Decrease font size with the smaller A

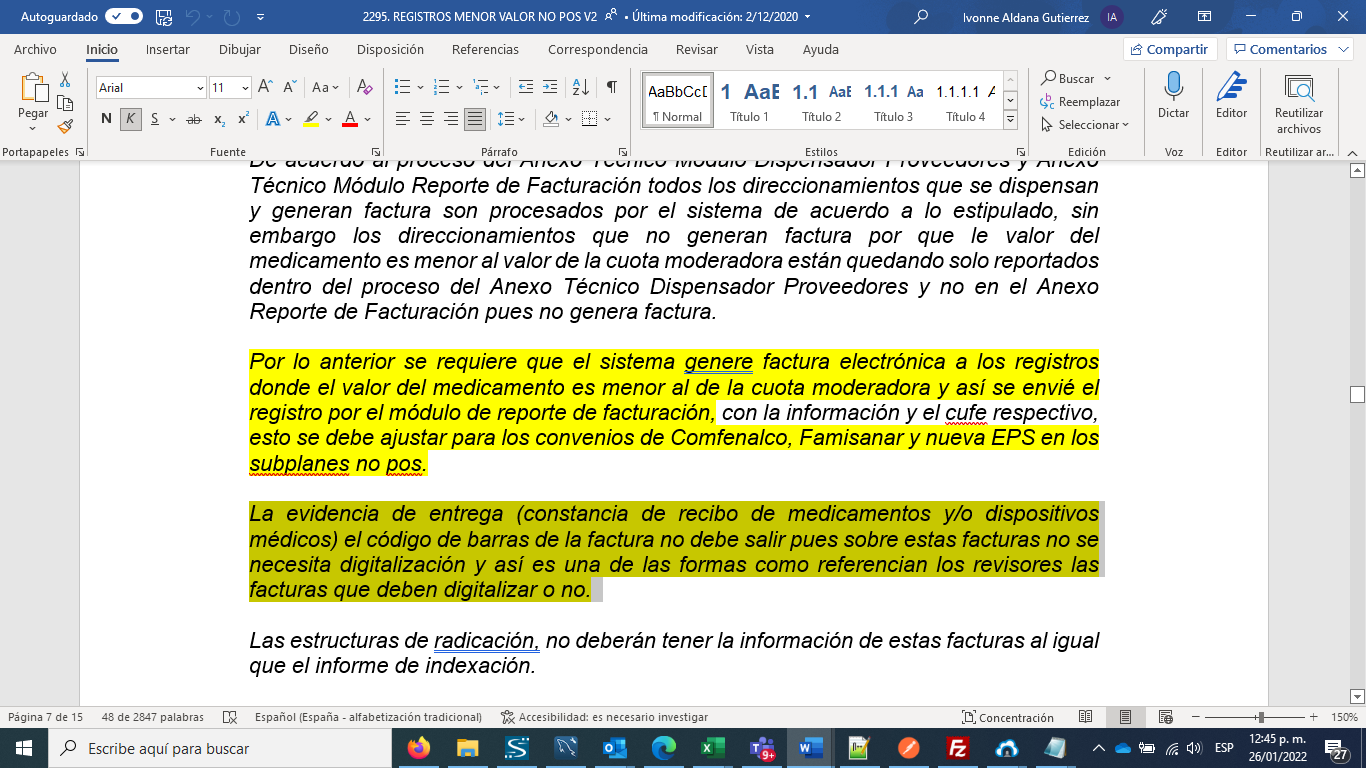(290, 88)
